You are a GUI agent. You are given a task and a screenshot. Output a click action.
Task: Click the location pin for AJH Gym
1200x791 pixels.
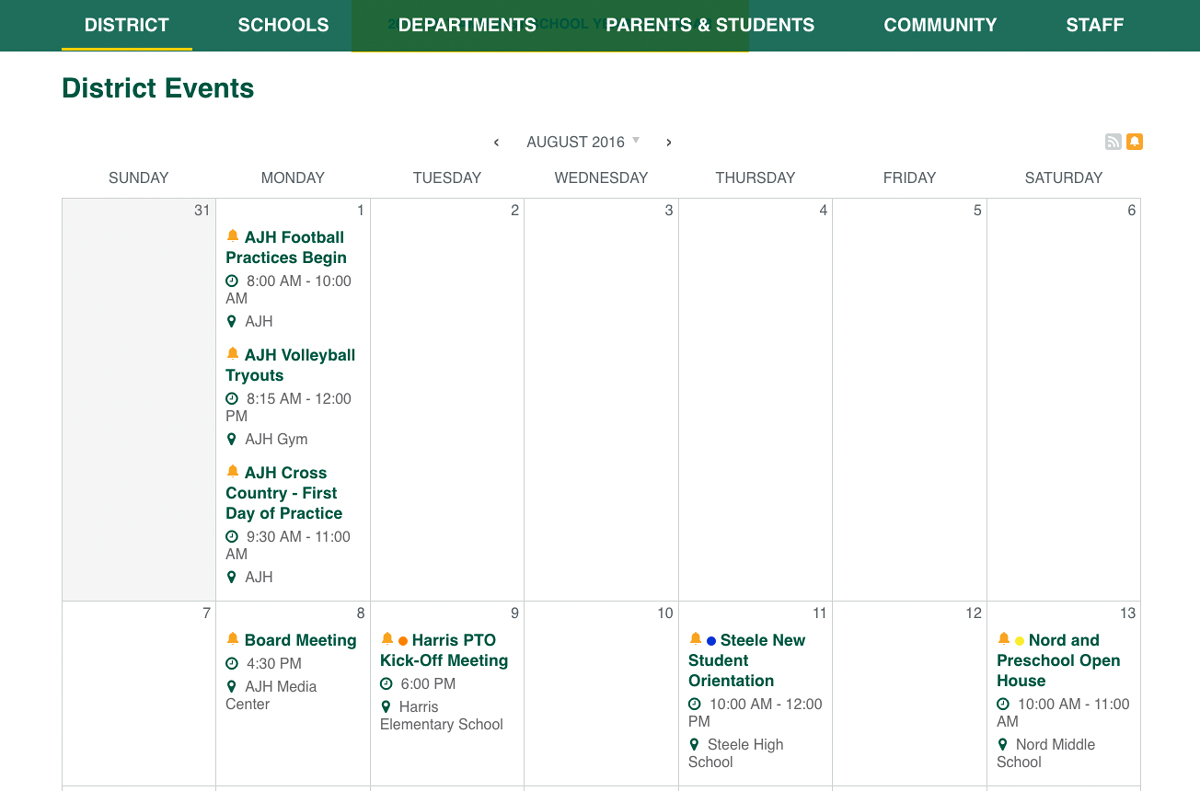[x=233, y=438]
